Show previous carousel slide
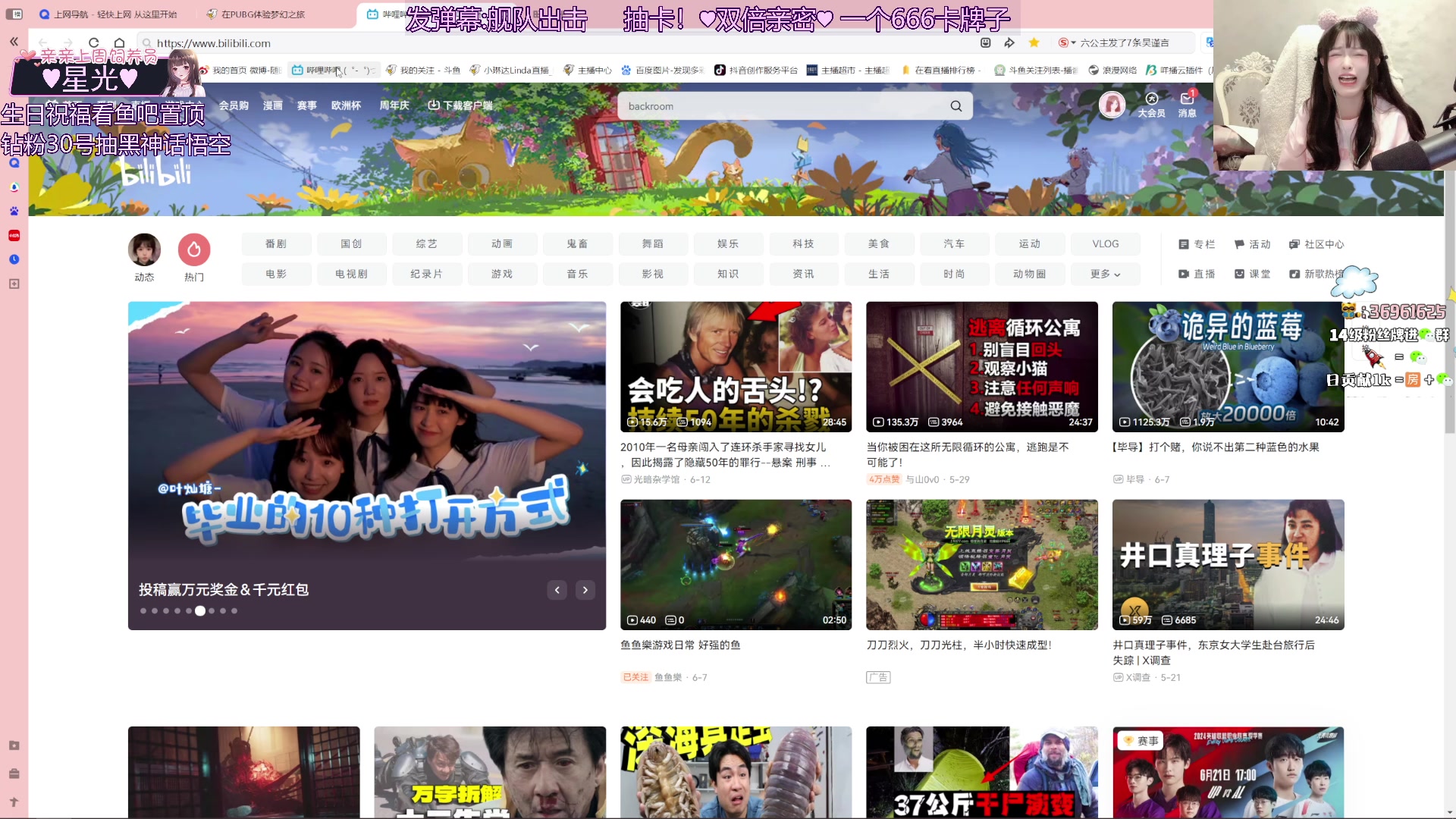The width and height of the screenshot is (1456, 819). tap(557, 590)
